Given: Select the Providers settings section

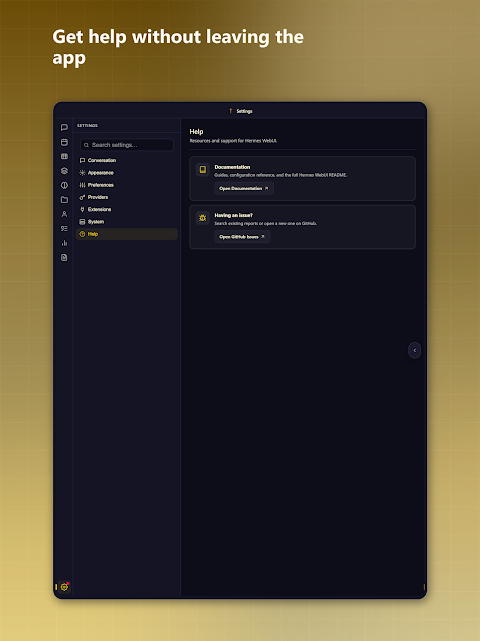Looking at the screenshot, I should pyautogui.click(x=127, y=197).
